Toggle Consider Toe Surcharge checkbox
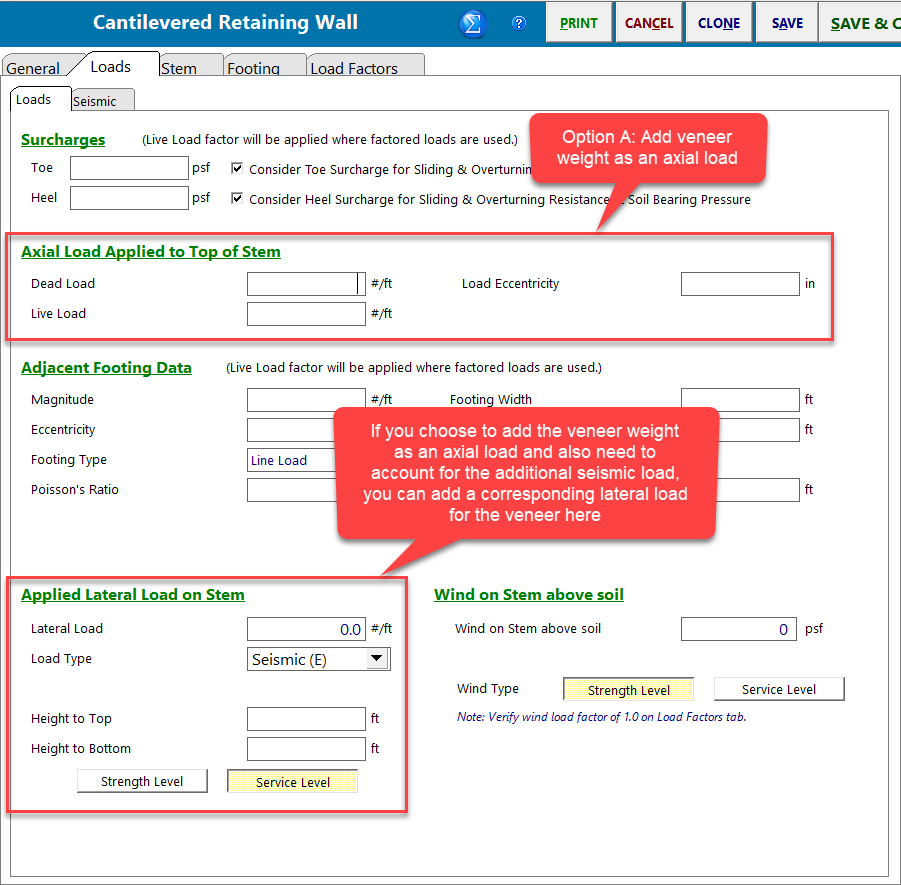Image resolution: width=901 pixels, height=885 pixels. pos(237,168)
